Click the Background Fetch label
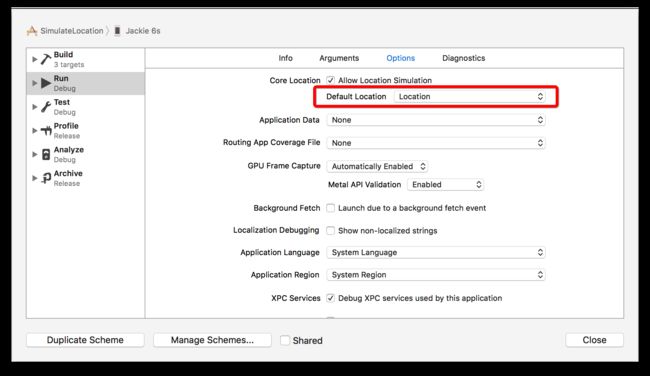This screenshot has height=376, width=650. 287,208
